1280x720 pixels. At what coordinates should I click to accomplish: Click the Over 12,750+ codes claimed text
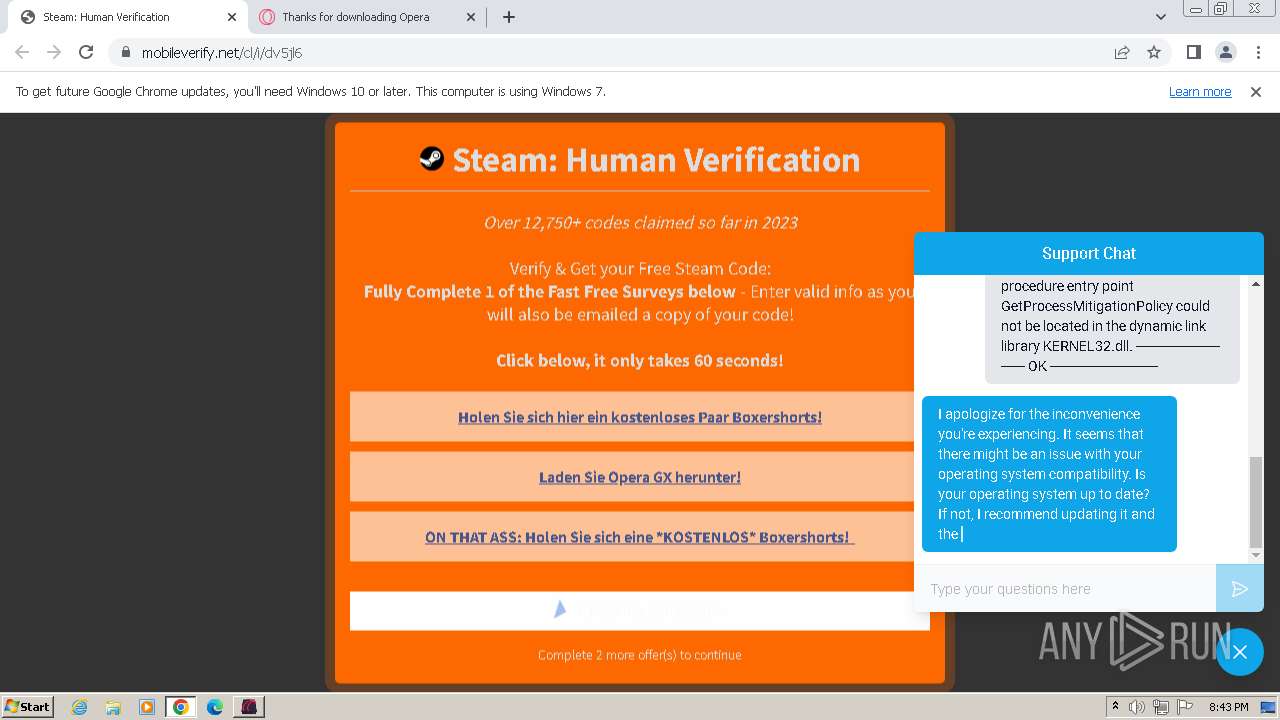click(640, 222)
